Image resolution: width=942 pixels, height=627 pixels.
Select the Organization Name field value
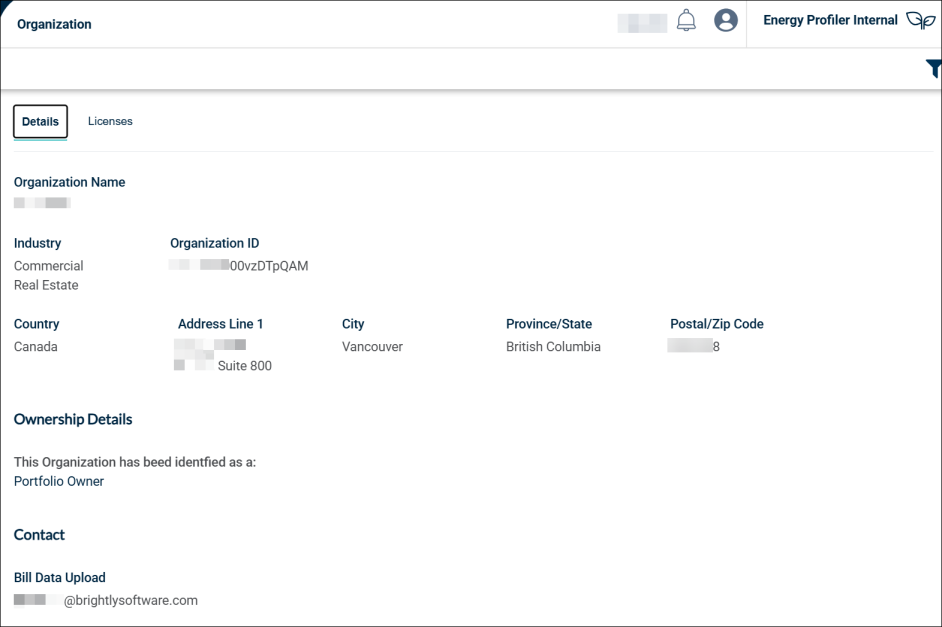pyautogui.click(x=42, y=202)
